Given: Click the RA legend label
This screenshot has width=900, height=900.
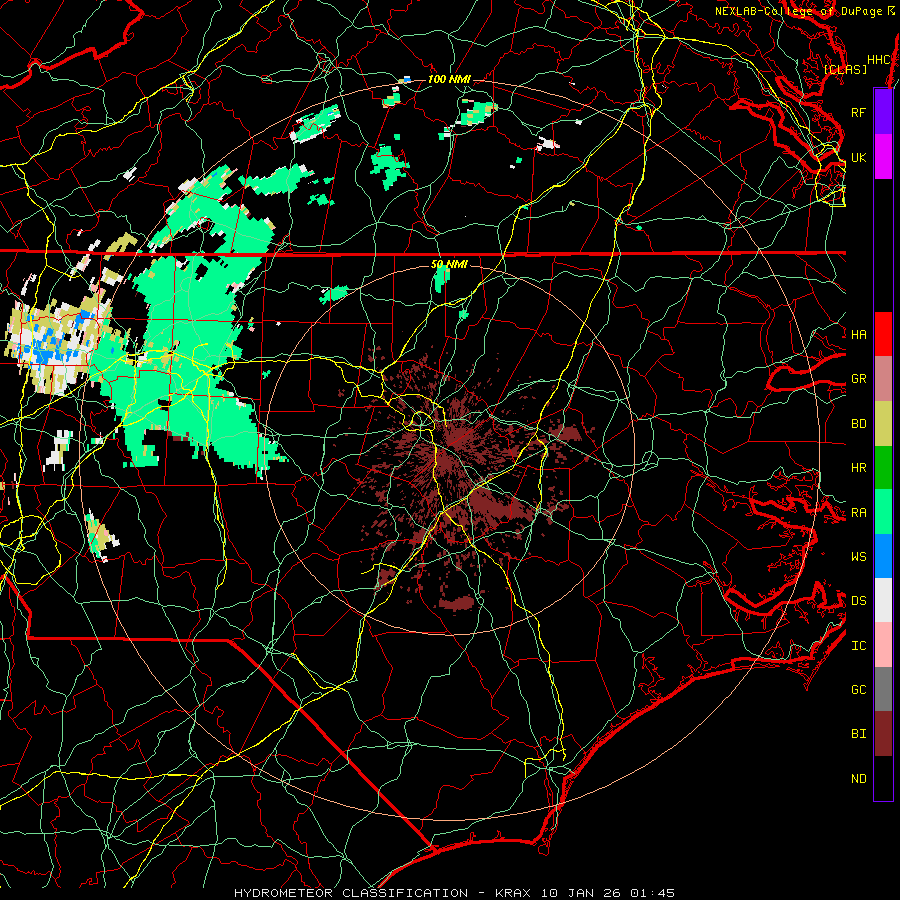Looking at the screenshot, I should pyautogui.click(x=859, y=513).
